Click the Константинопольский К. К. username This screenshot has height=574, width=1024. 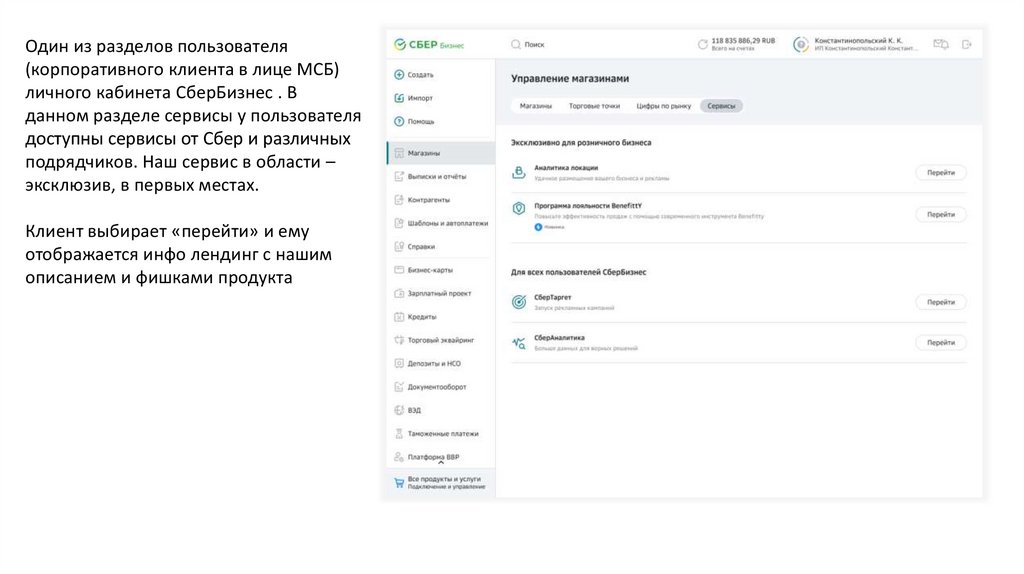click(x=858, y=40)
